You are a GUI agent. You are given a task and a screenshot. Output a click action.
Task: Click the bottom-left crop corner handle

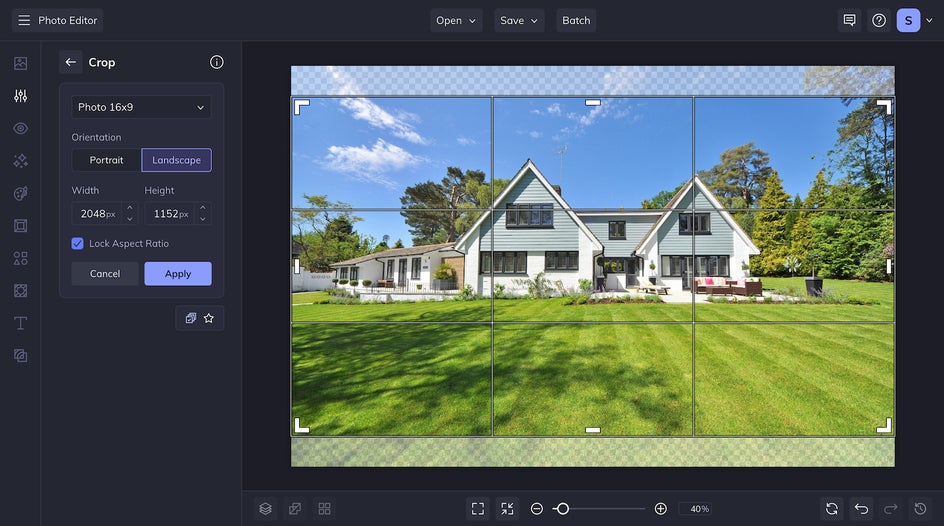pos(301,425)
